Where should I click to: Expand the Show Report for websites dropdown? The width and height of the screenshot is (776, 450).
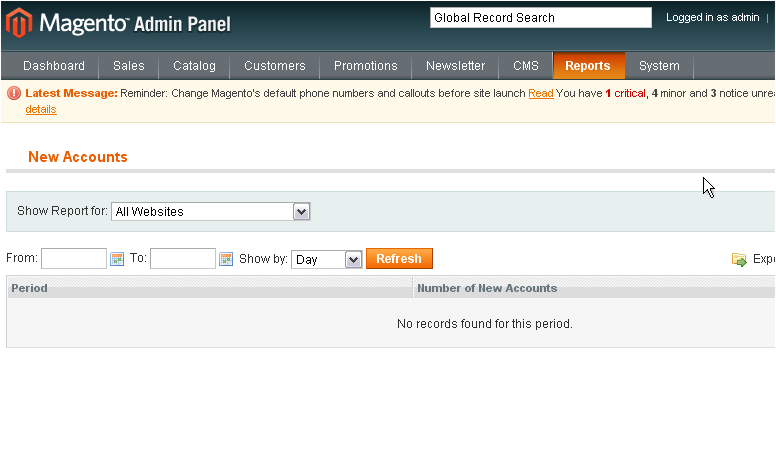pos(302,212)
